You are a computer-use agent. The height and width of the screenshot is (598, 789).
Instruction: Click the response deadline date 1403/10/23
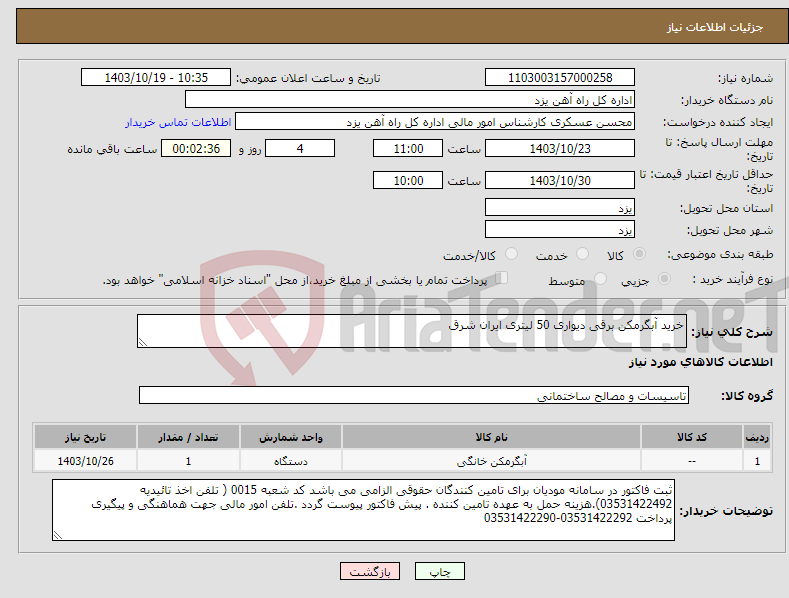coord(560,148)
